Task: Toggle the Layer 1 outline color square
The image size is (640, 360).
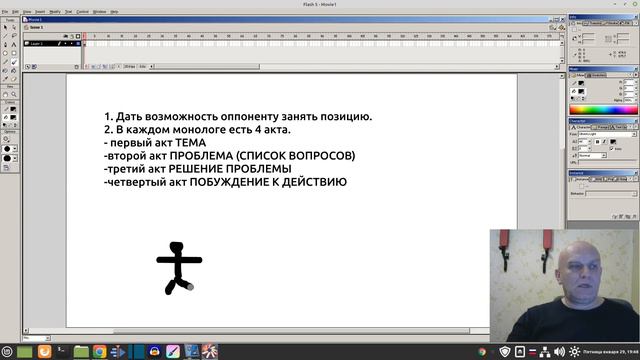Action: 78,43
